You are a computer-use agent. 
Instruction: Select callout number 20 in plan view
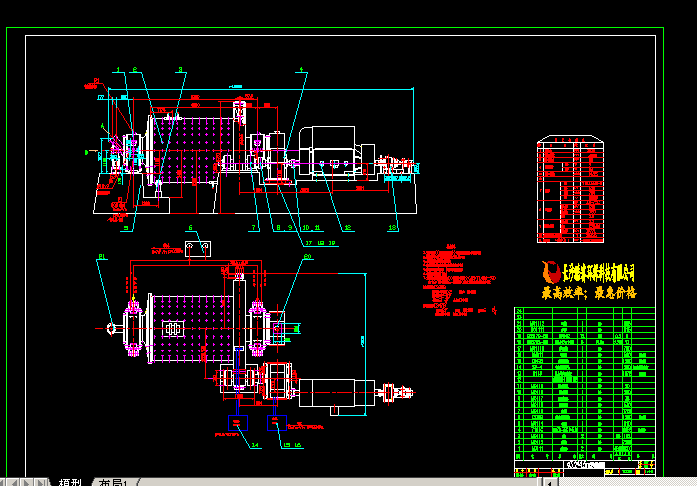(308, 257)
